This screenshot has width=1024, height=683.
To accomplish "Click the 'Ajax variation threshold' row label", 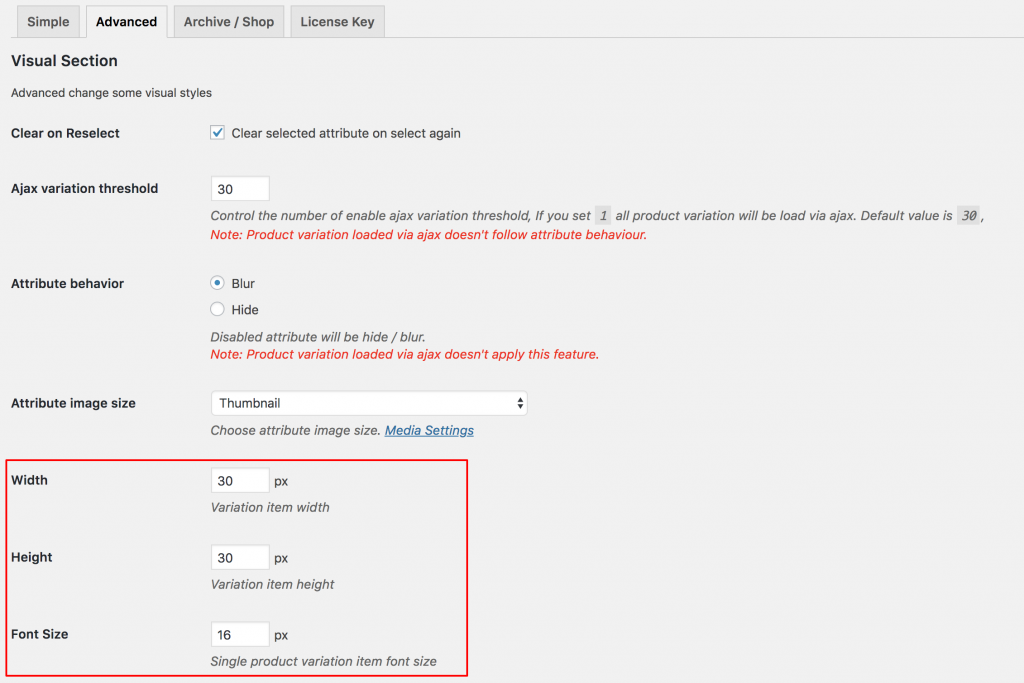I will (84, 188).
